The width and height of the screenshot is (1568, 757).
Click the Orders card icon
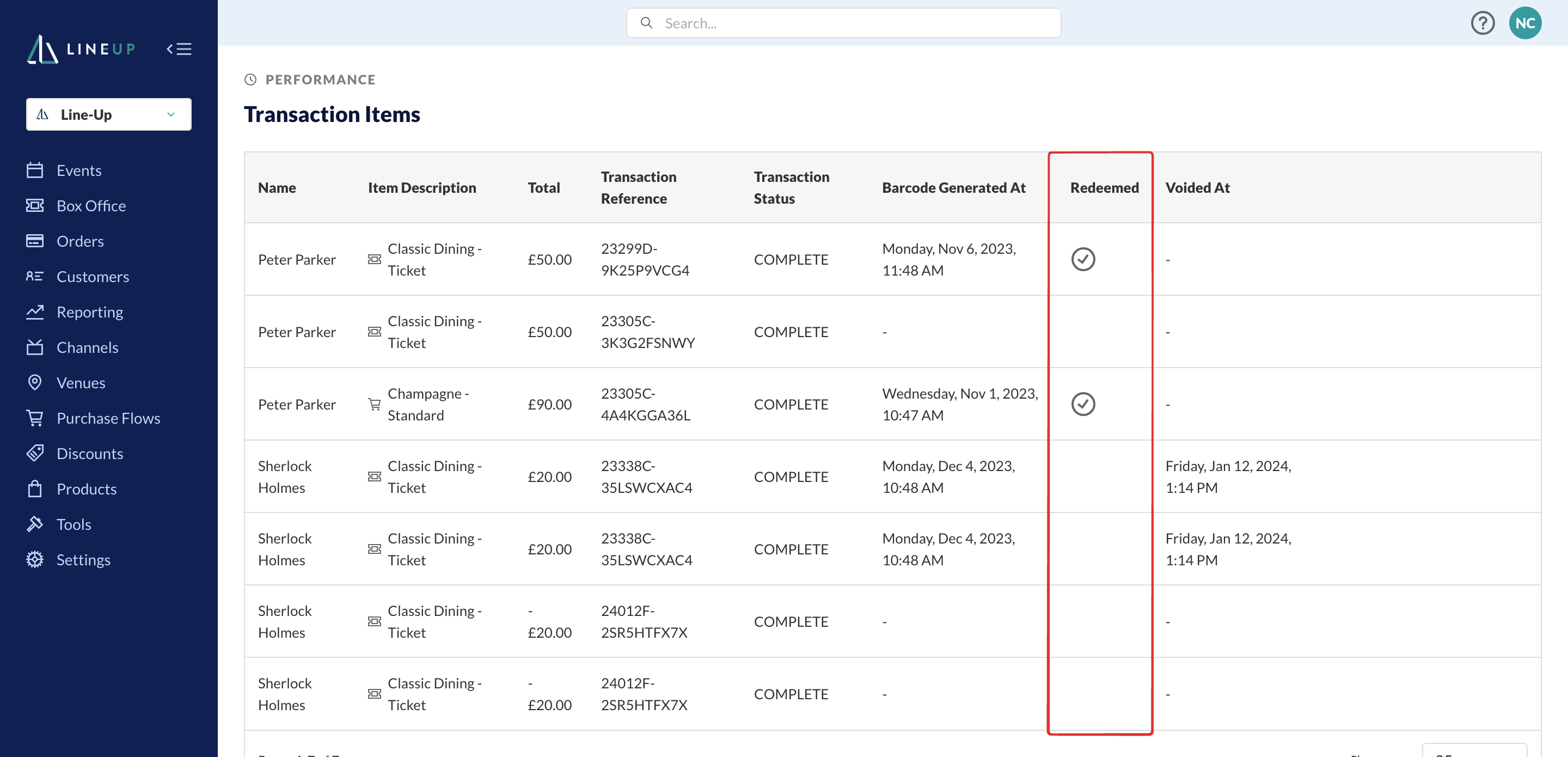tap(35, 241)
